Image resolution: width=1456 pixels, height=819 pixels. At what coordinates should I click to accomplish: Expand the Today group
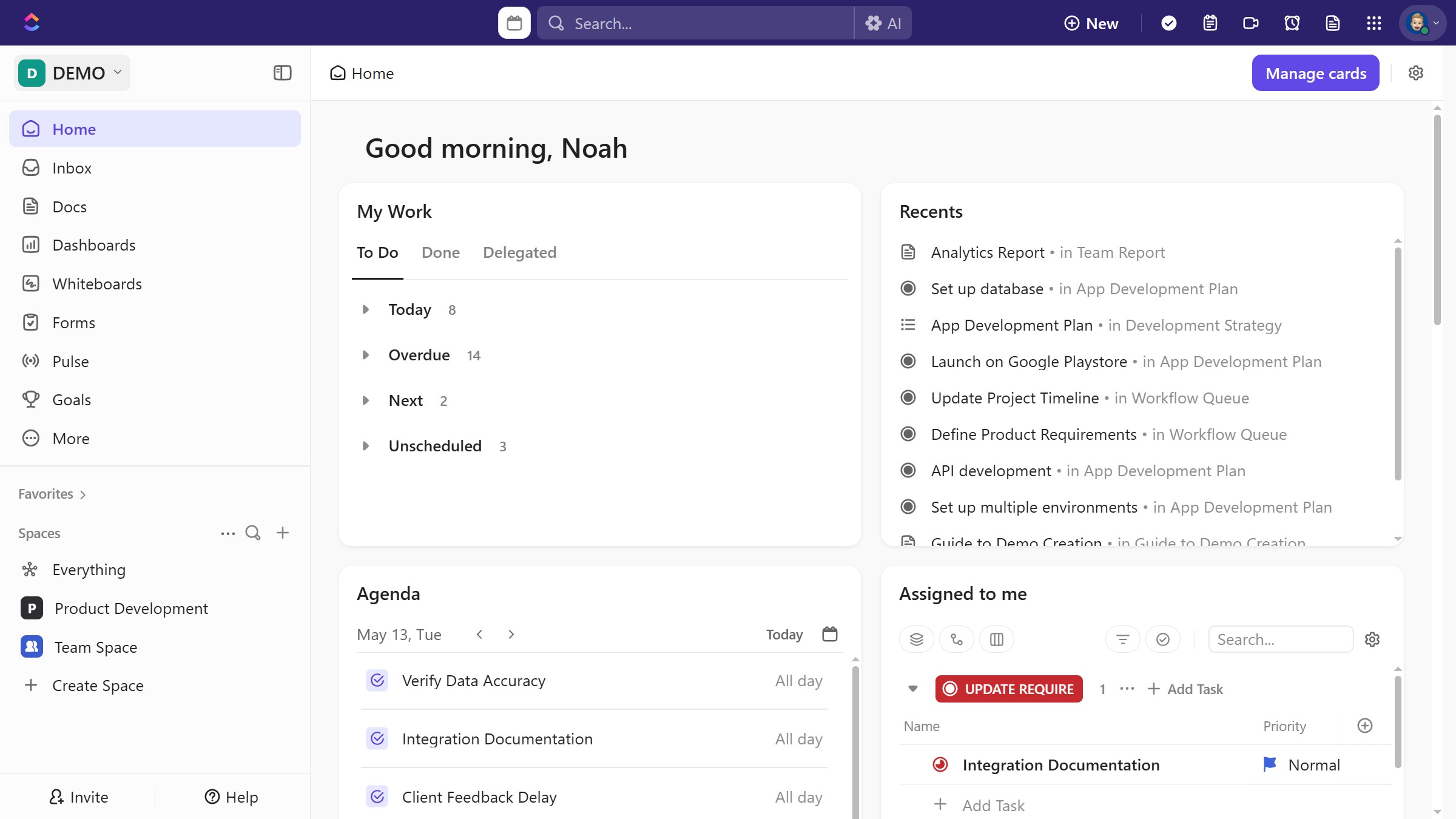point(365,309)
